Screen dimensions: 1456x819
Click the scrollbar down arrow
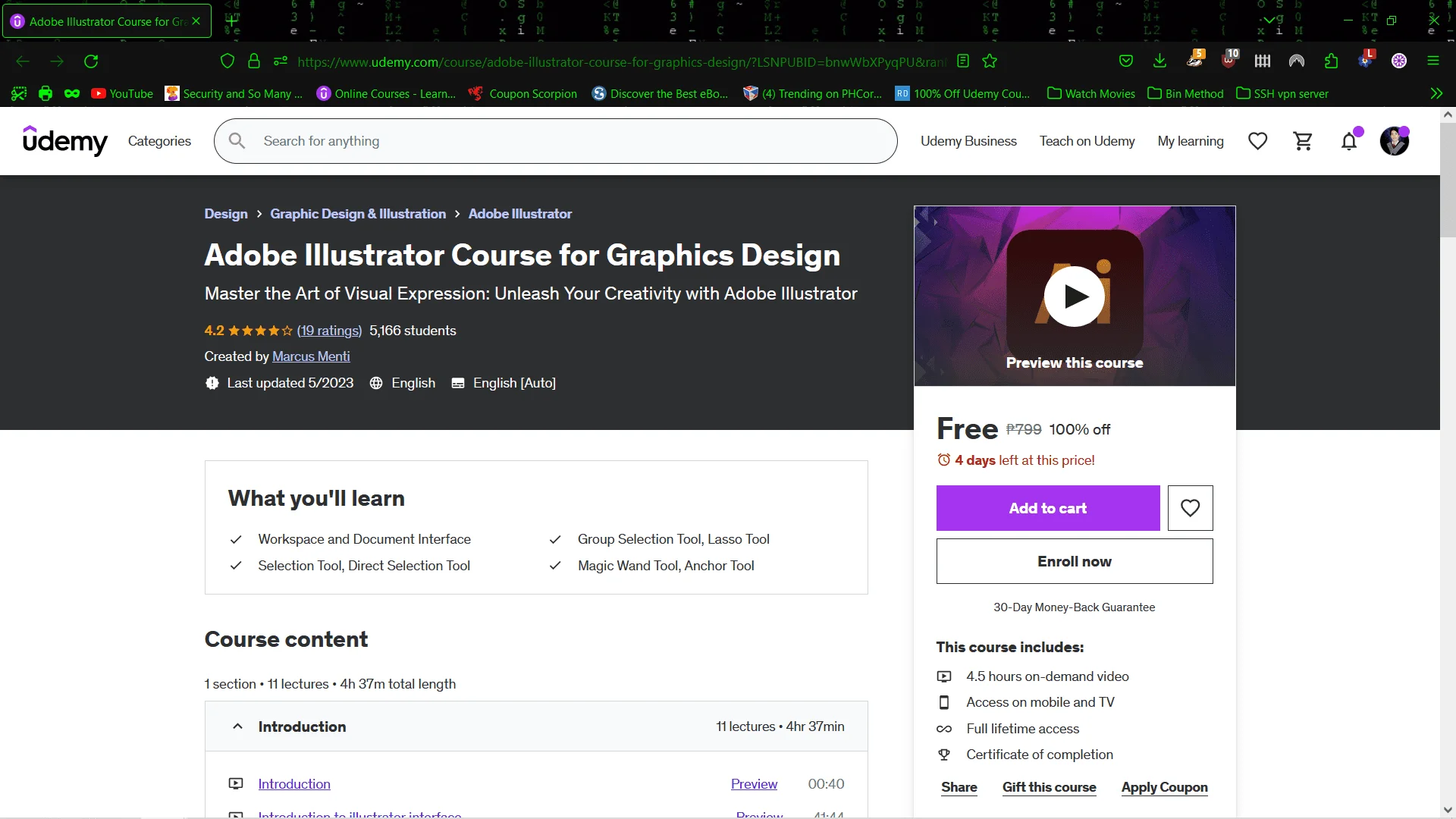(1448, 810)
